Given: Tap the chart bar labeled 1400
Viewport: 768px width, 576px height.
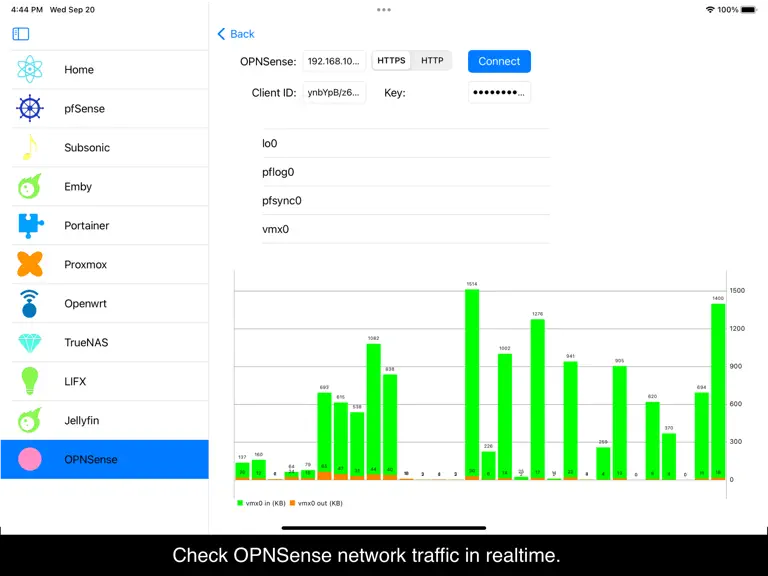Looking at the screenshot, I should coord(718,392).
